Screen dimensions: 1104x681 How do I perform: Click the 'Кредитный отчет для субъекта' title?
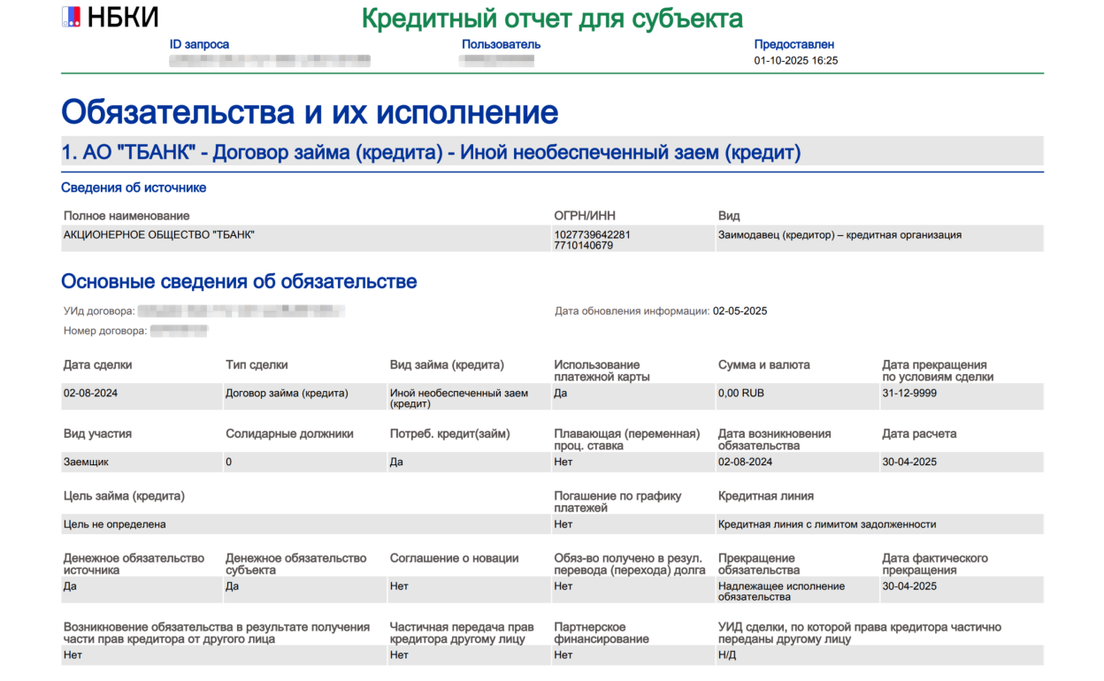[551, 19]
